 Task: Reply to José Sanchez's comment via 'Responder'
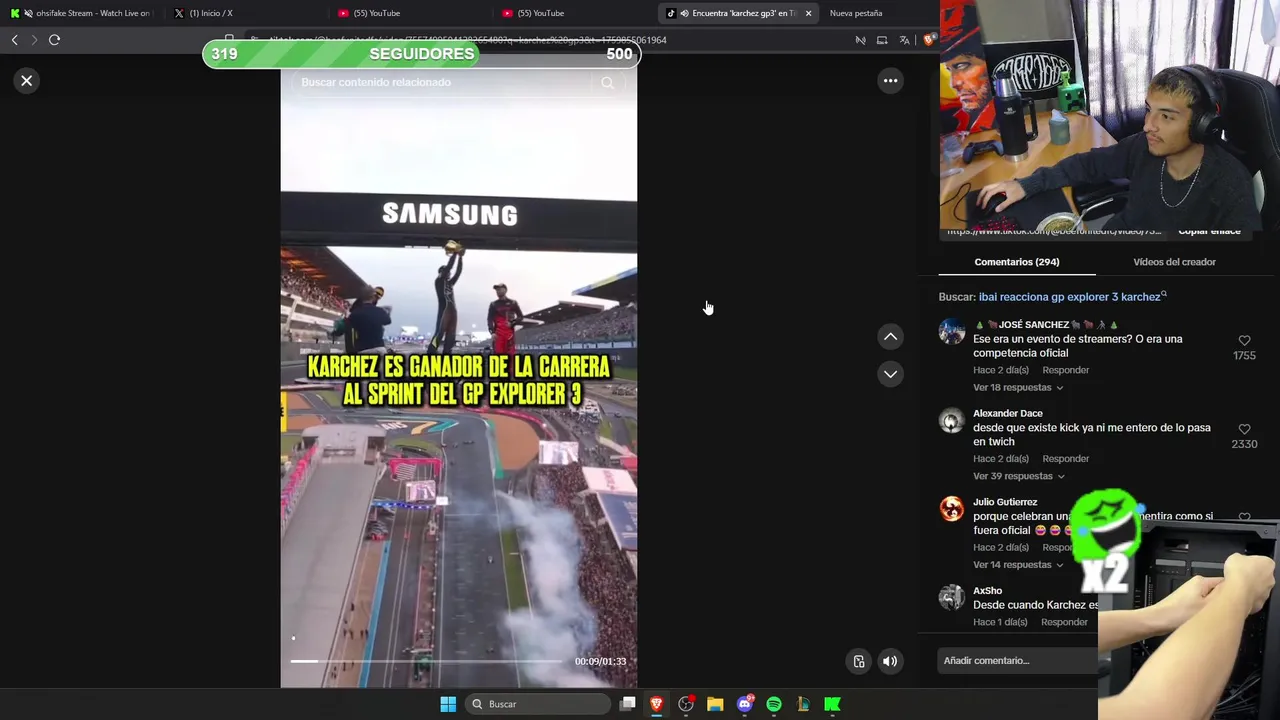1065,370
